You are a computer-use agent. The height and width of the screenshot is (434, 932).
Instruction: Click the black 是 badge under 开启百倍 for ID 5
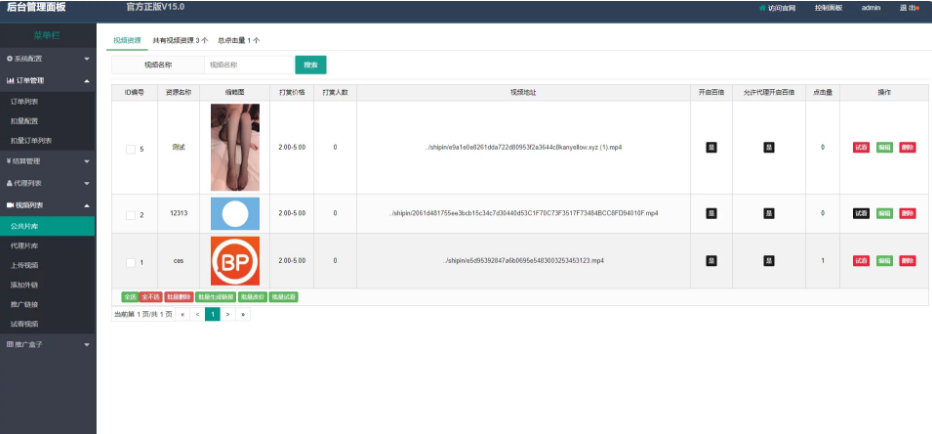click(x=711, y=147)
